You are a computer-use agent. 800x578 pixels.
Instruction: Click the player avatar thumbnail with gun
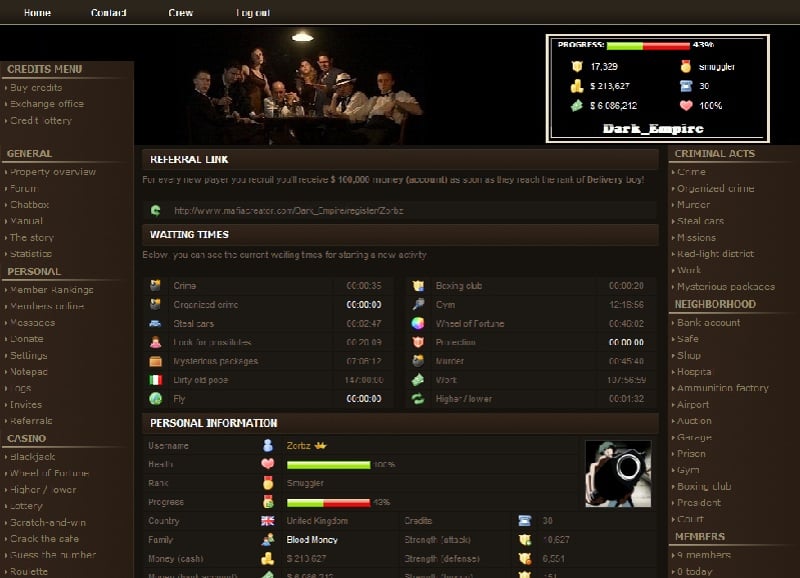[619, 472]
